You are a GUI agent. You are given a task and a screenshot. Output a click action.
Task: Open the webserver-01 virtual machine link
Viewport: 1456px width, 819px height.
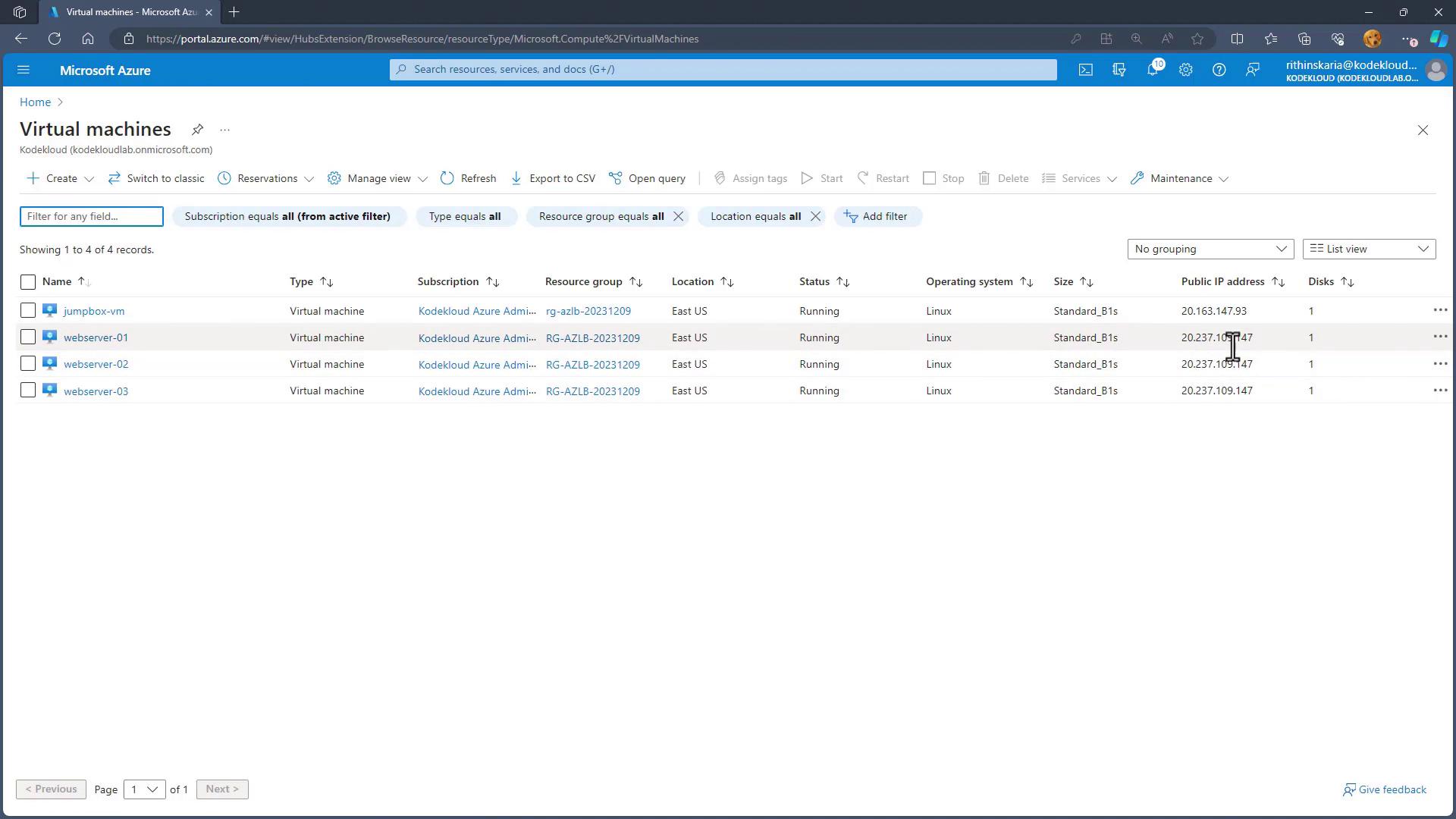[96, 337]
